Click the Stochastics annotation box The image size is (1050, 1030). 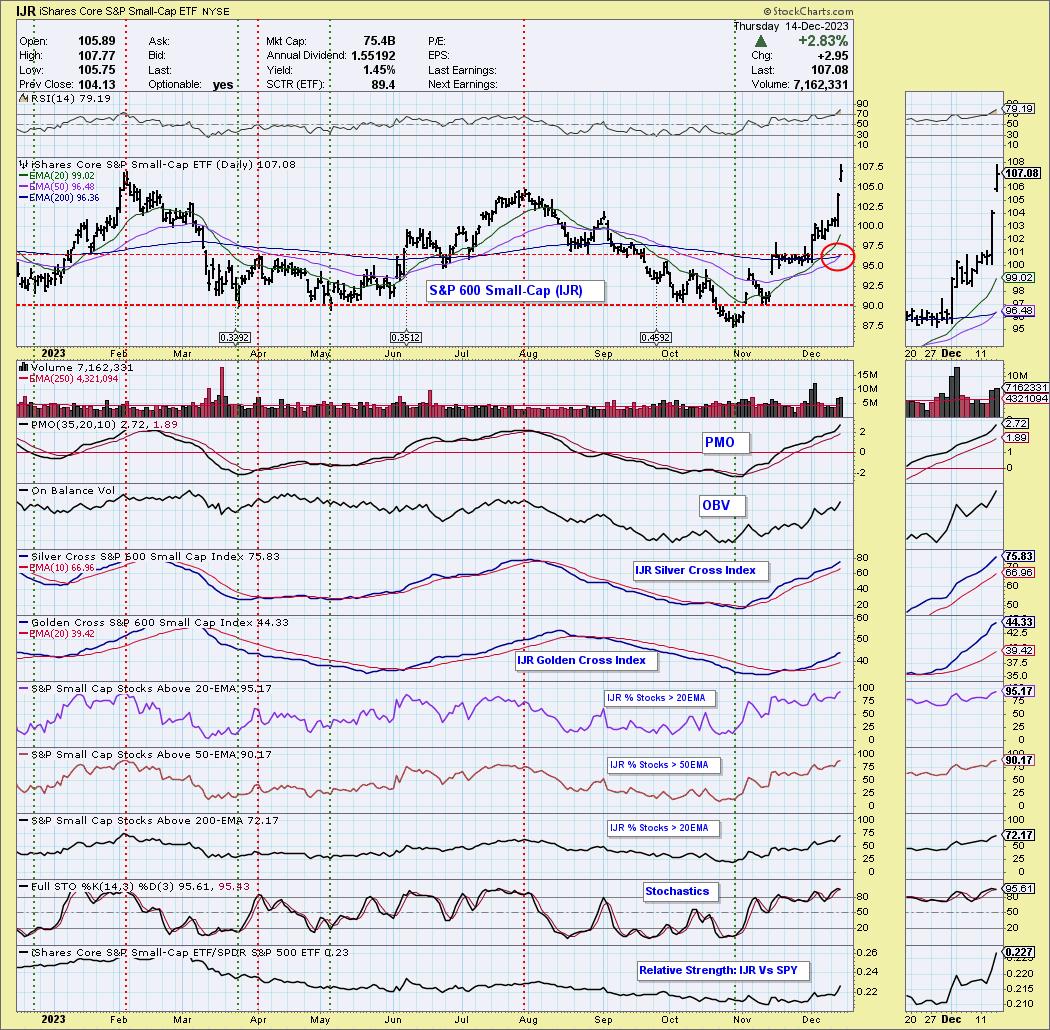(x=681, y=891)
